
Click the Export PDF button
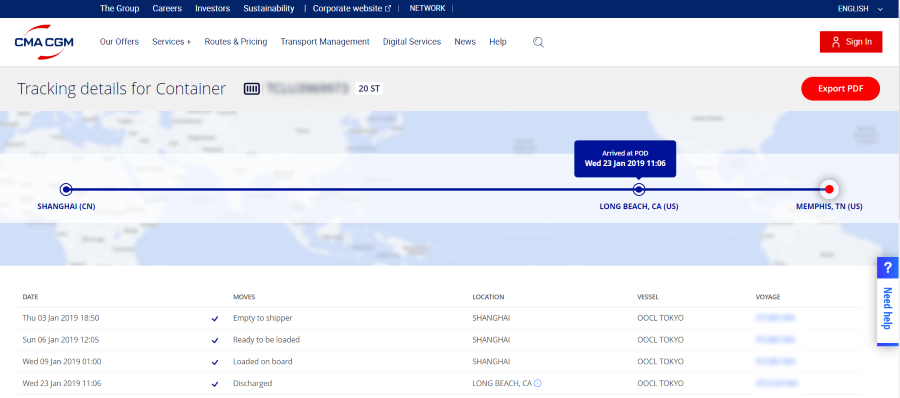pos(840,89)
